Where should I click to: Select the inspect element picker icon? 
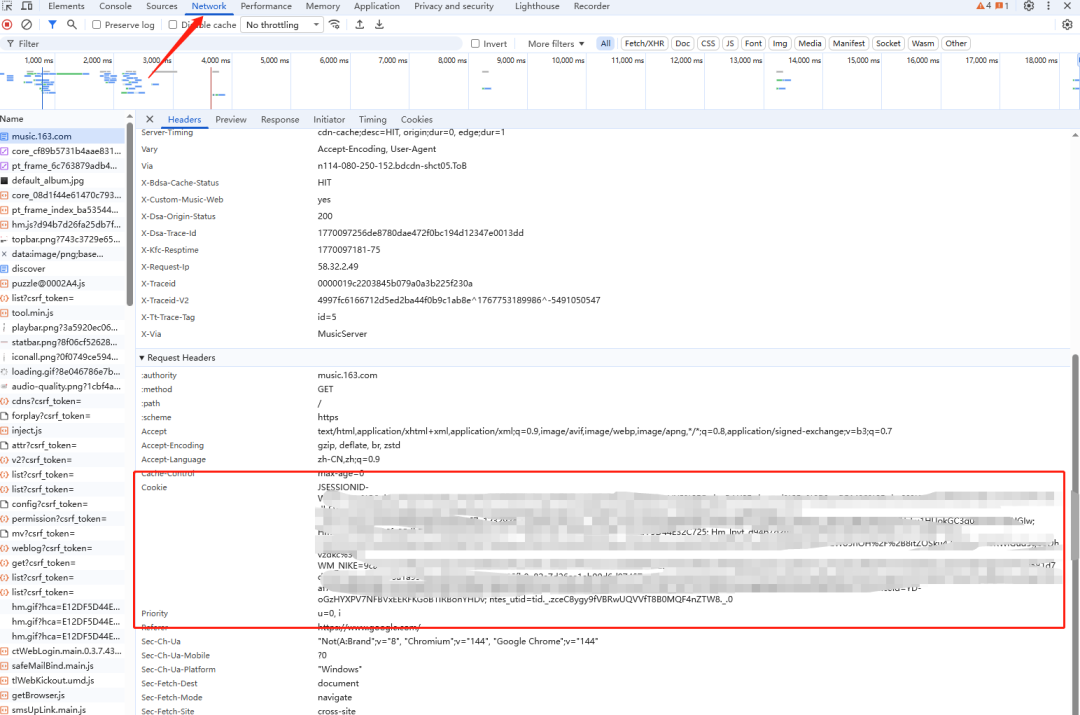[7, 6]
